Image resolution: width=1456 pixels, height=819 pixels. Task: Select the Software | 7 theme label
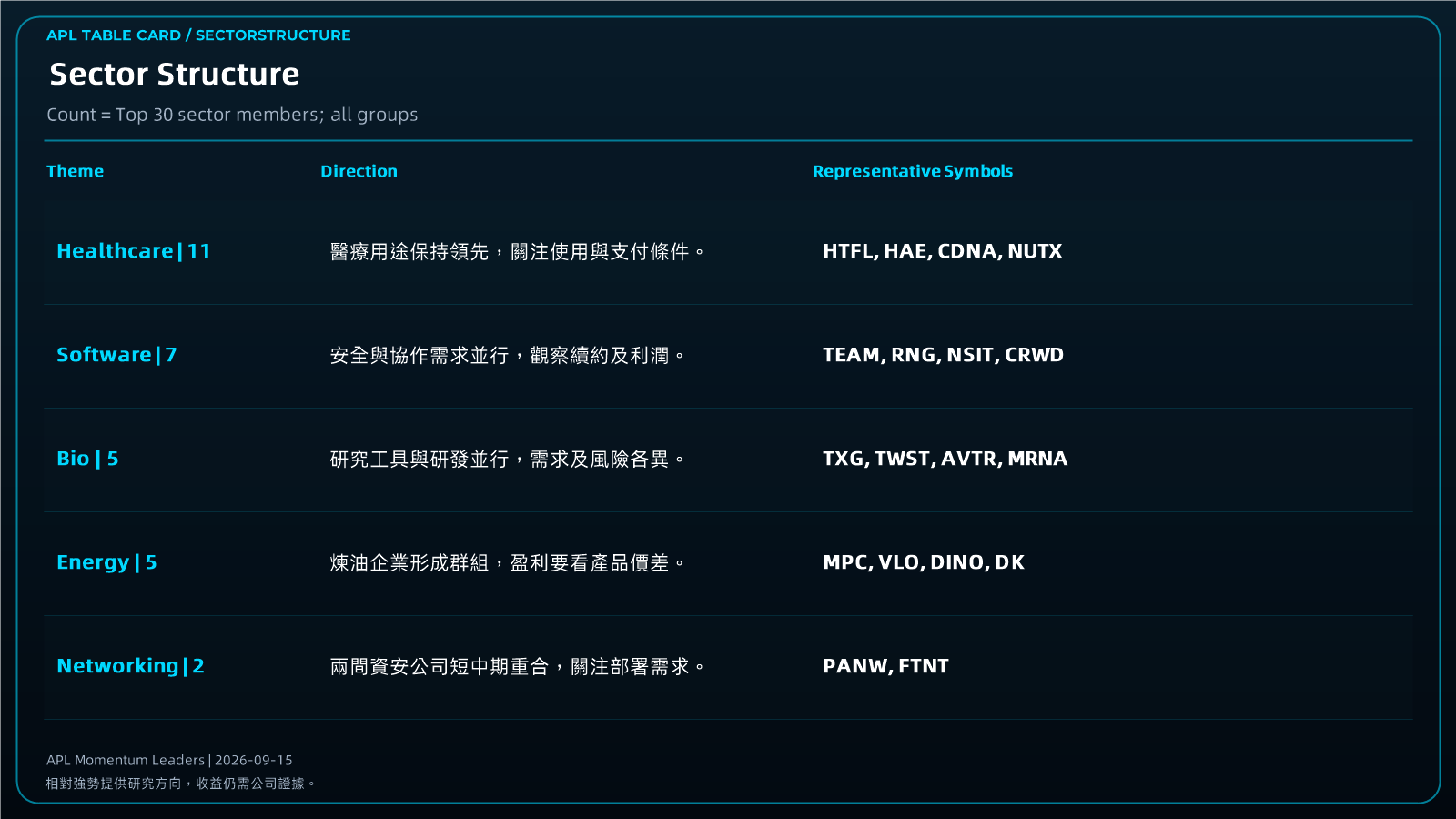(116, 355)
